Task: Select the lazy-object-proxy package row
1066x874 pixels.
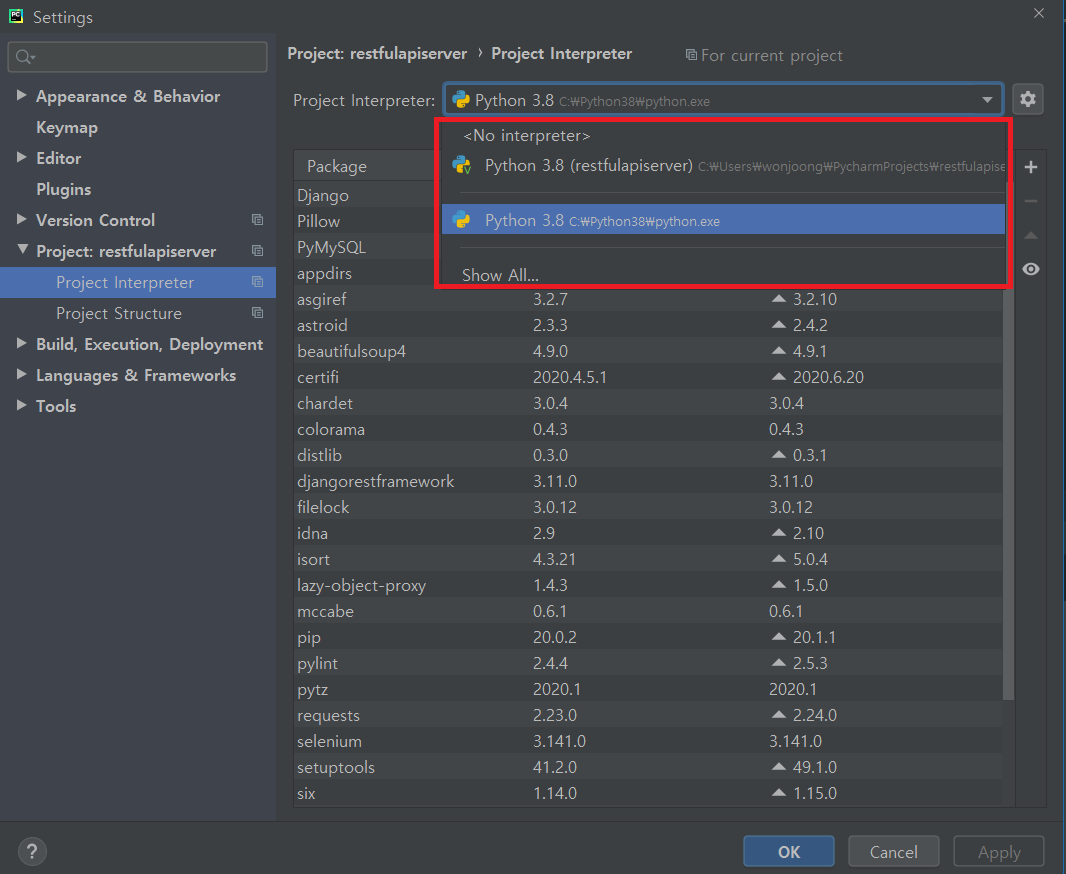Action: coord(649,585)
